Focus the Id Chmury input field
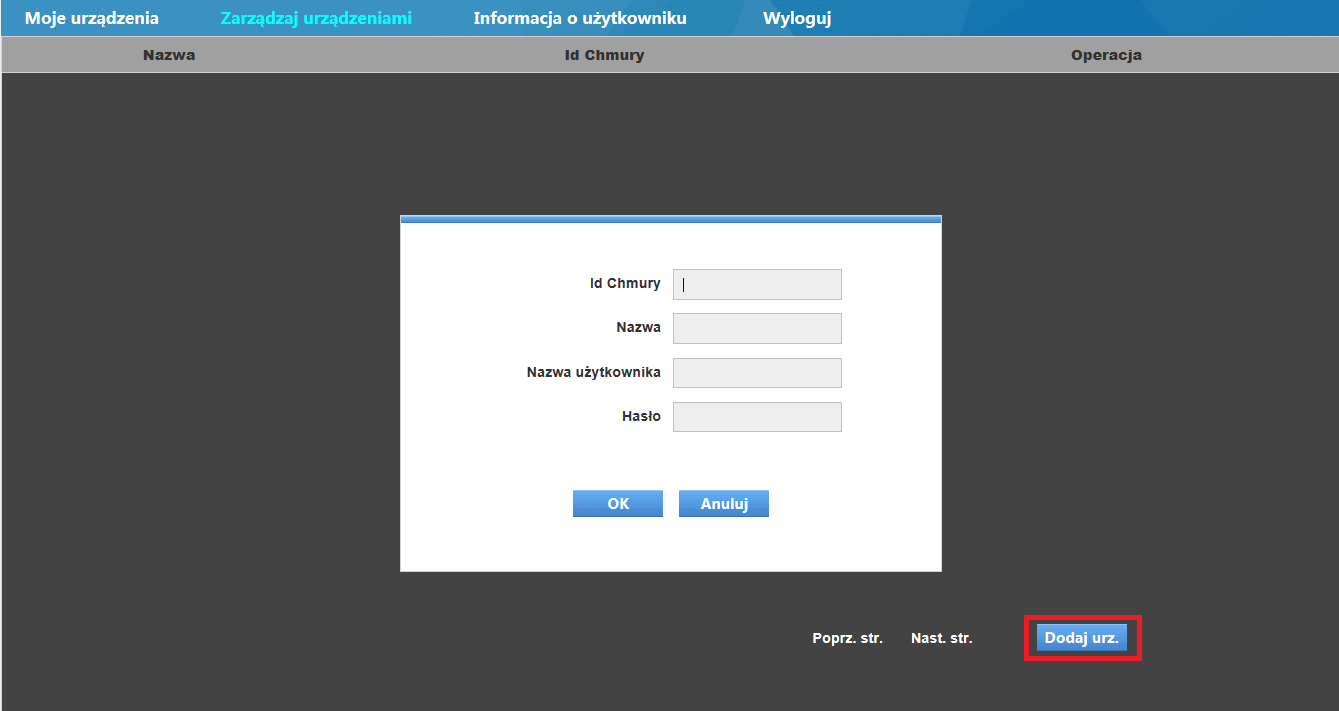This screenshot has height=711, width=1339. tap(757, 284)
